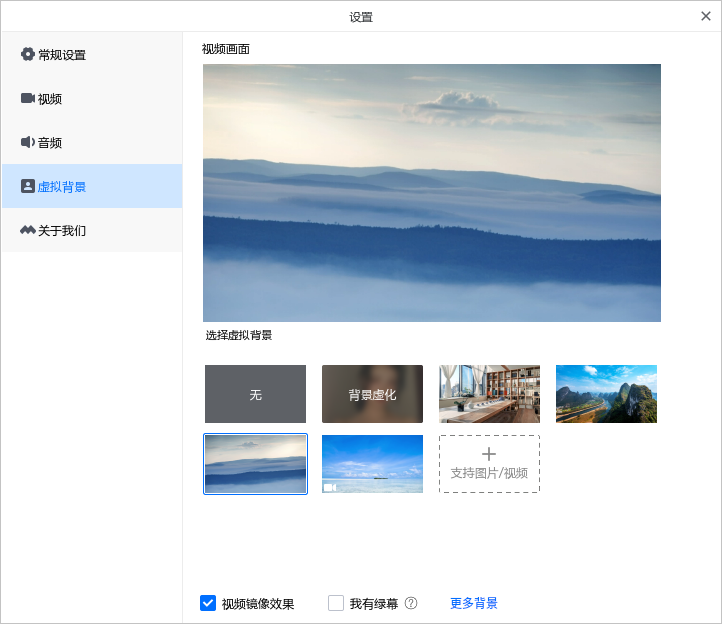Click the large video preview image

click(x=432, y=193)
